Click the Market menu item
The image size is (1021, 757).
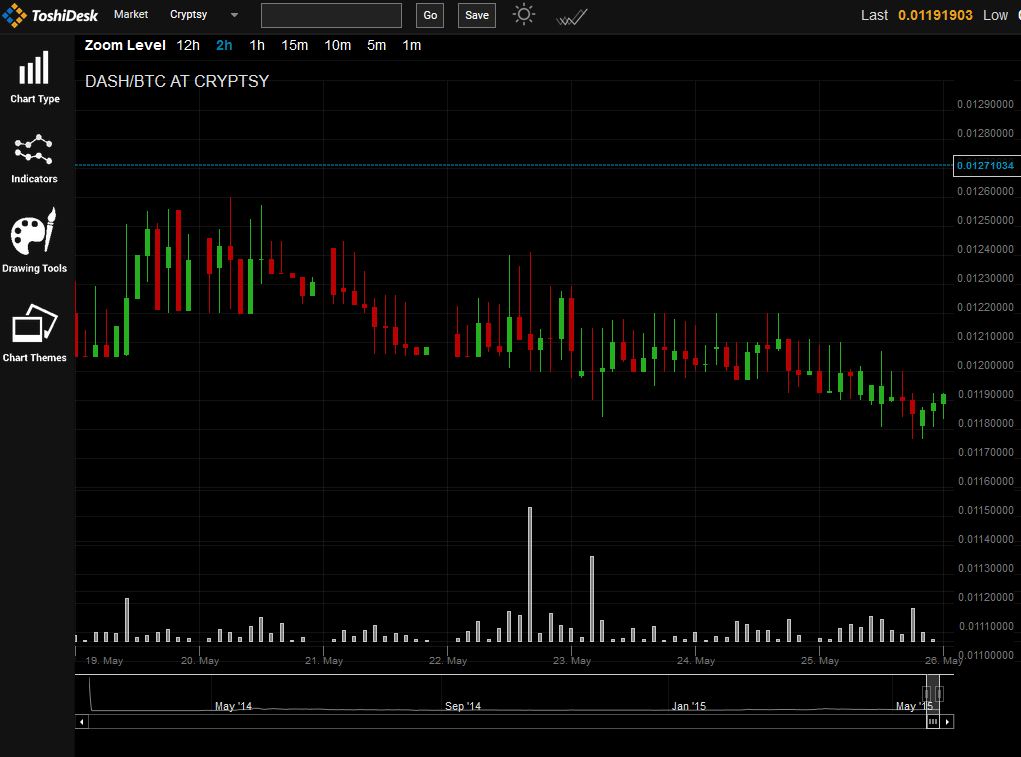(x=131, y=14)
